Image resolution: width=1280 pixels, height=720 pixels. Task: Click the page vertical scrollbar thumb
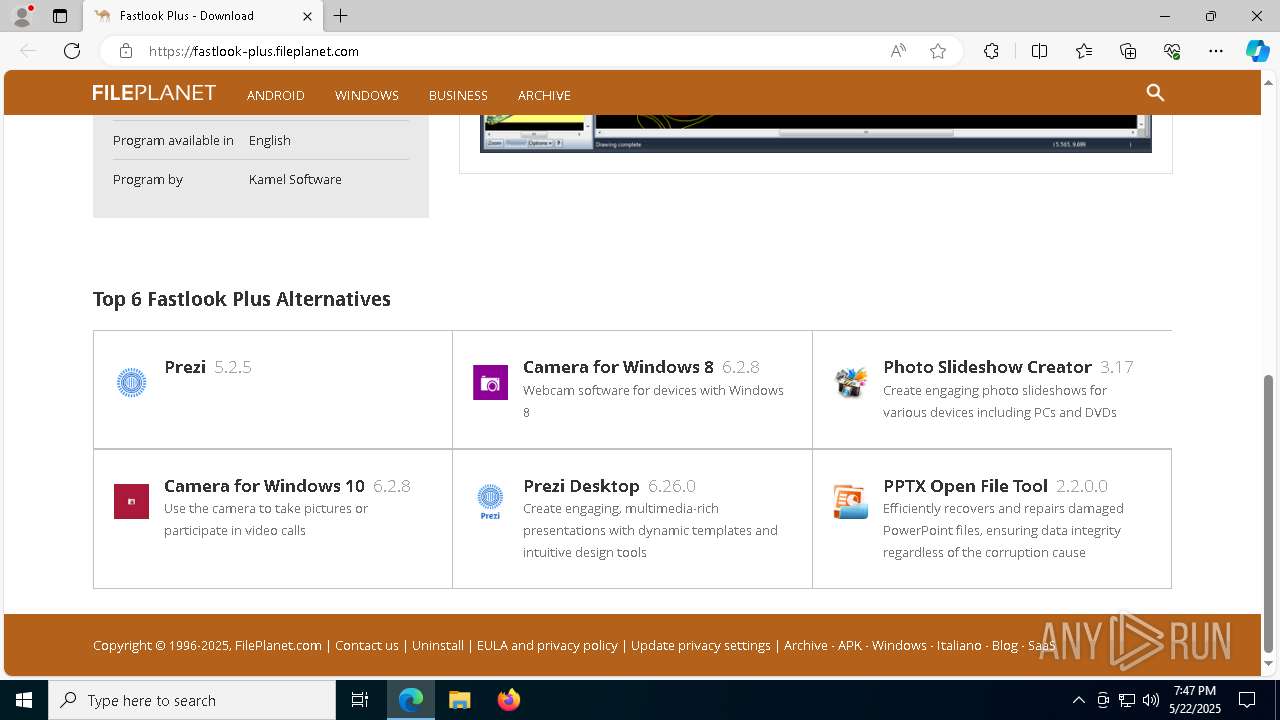click(x=1269, y=513)
